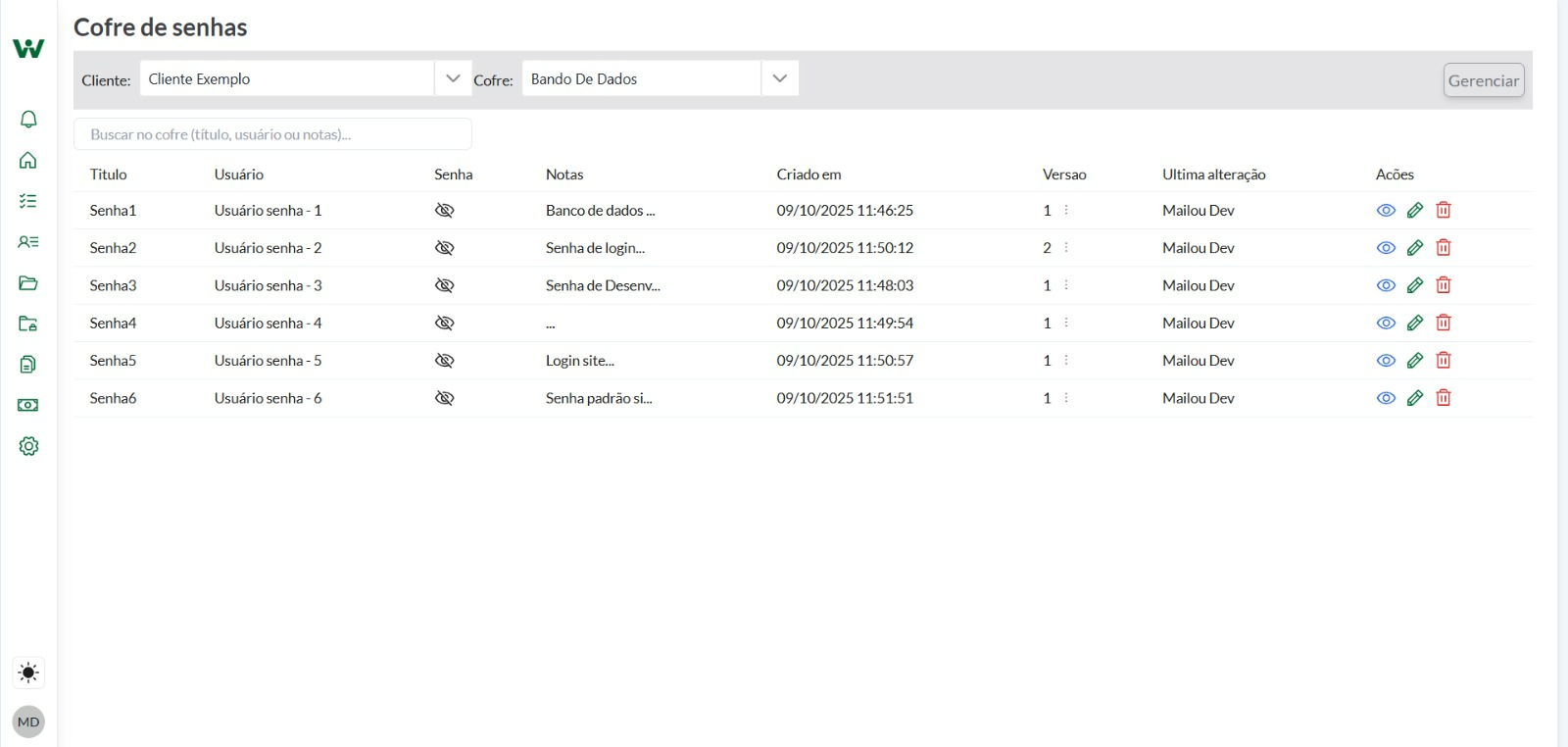The image size is (1568, 747).
Task: Toggle light/dark theme sun icon
Action: point(28,672)
